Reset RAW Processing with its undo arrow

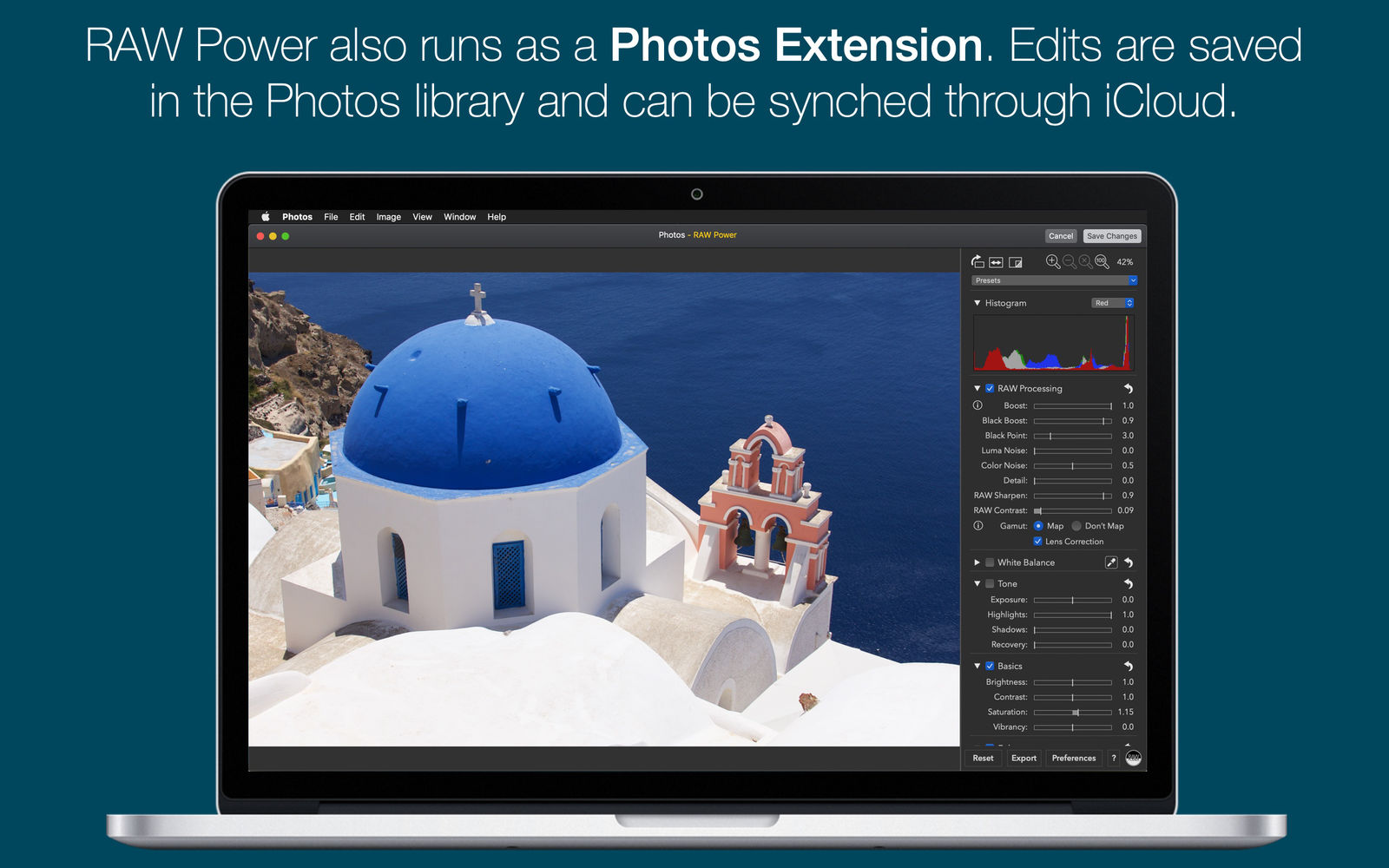click(x=1129, y=389)
